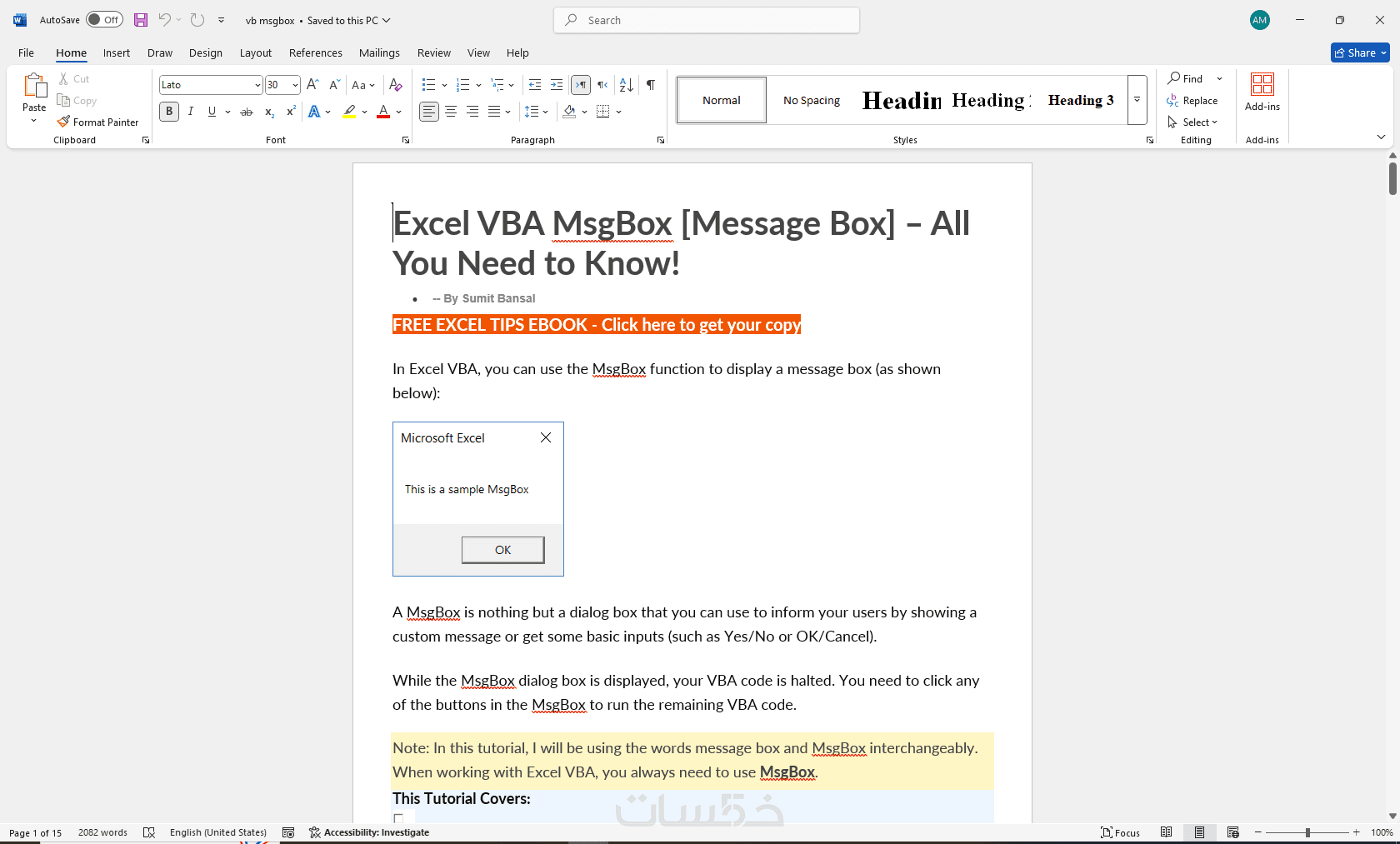Center-align the text
This screenshot has height=844, width=1400.
451,112
